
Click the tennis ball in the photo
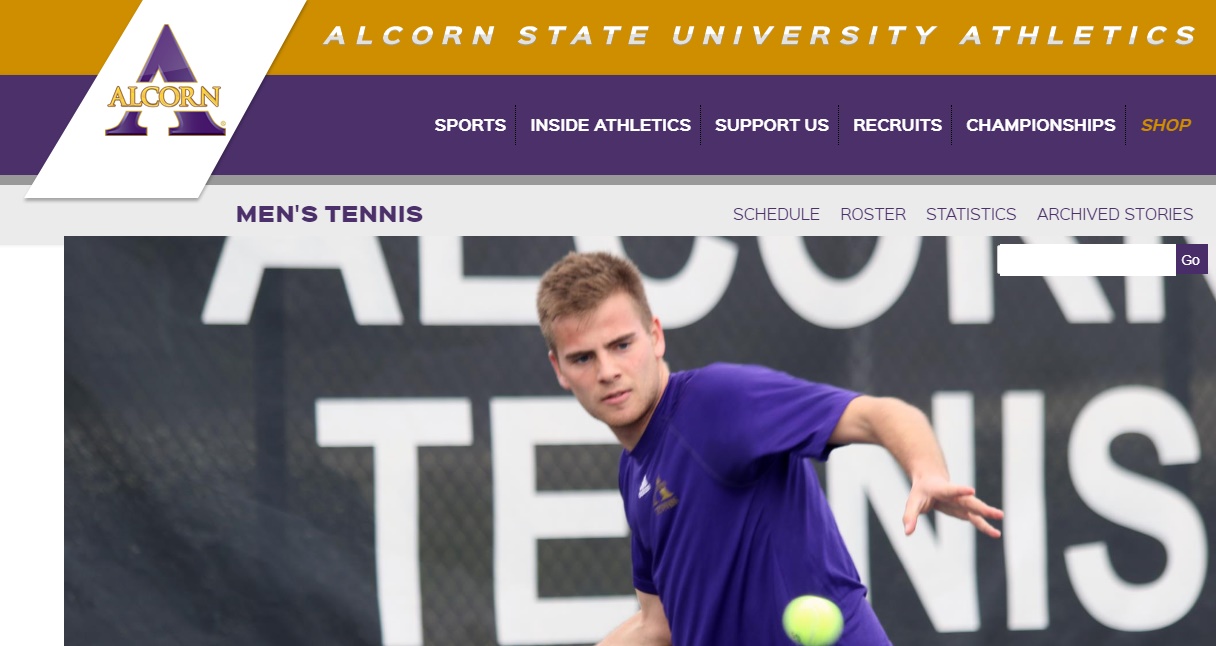[x=813, y=620]
